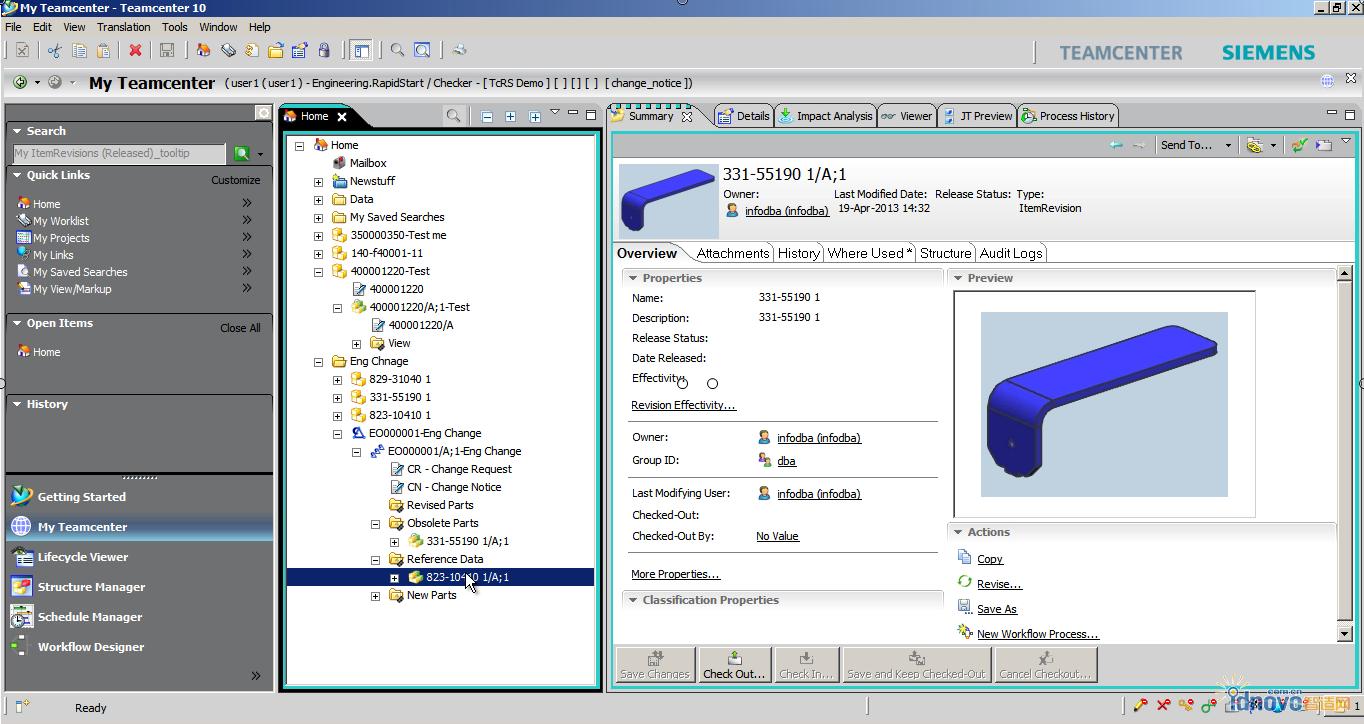Click the Copy action icon under Actions
Image resolution: width=1364 pixels, height=724 pixels.
pyautogui.click(x=964, y=557)
